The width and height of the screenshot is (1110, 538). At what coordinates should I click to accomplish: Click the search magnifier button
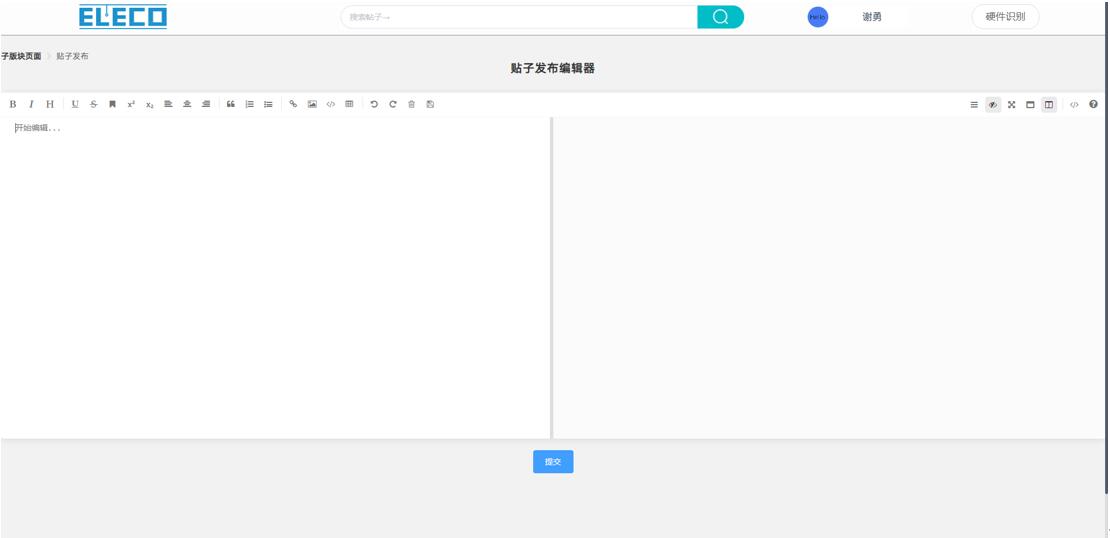pos(721,17)
